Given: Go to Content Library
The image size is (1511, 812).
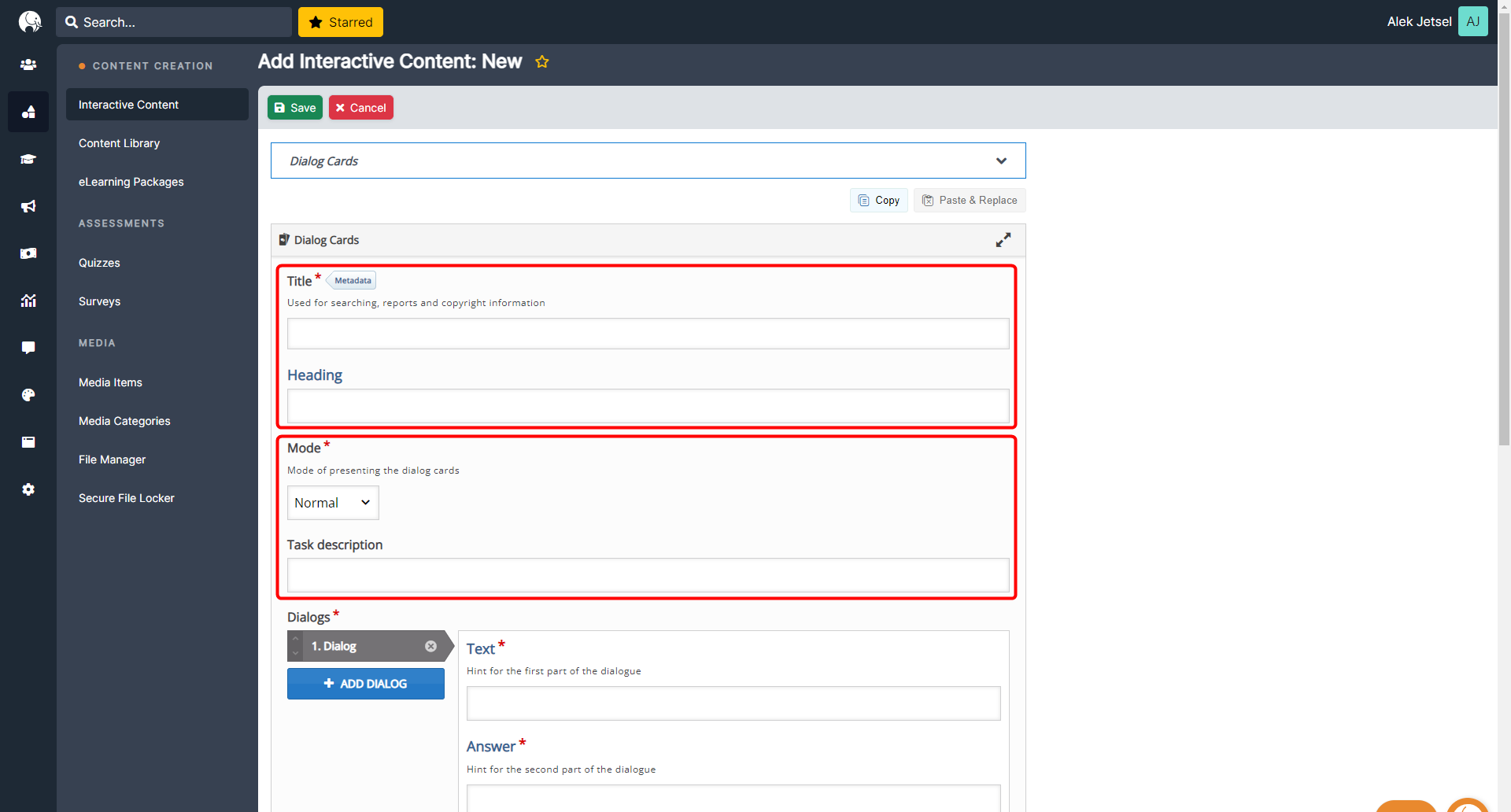Looking at the screenshot, I should (119, 143).
